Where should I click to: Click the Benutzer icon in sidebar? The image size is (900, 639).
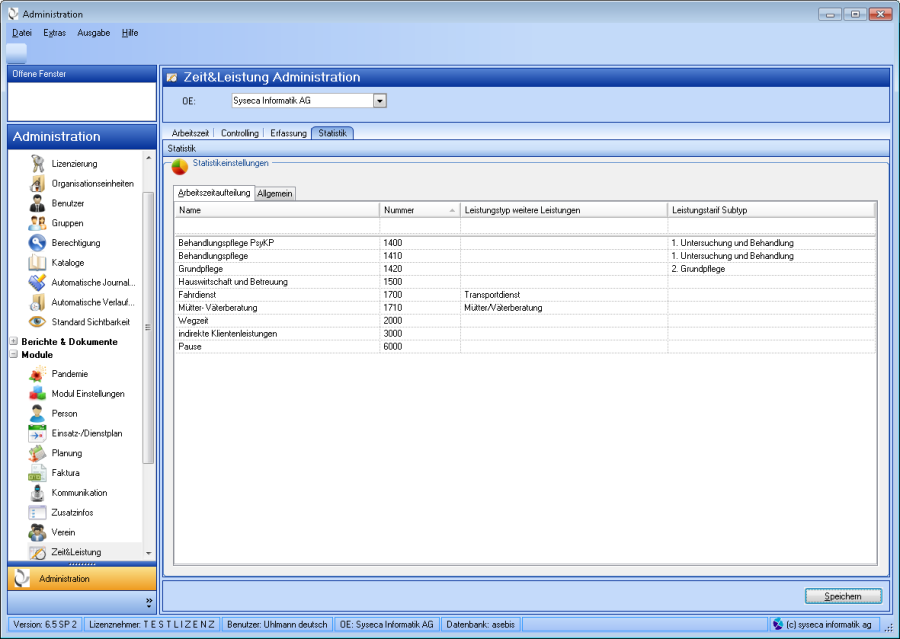37,204
